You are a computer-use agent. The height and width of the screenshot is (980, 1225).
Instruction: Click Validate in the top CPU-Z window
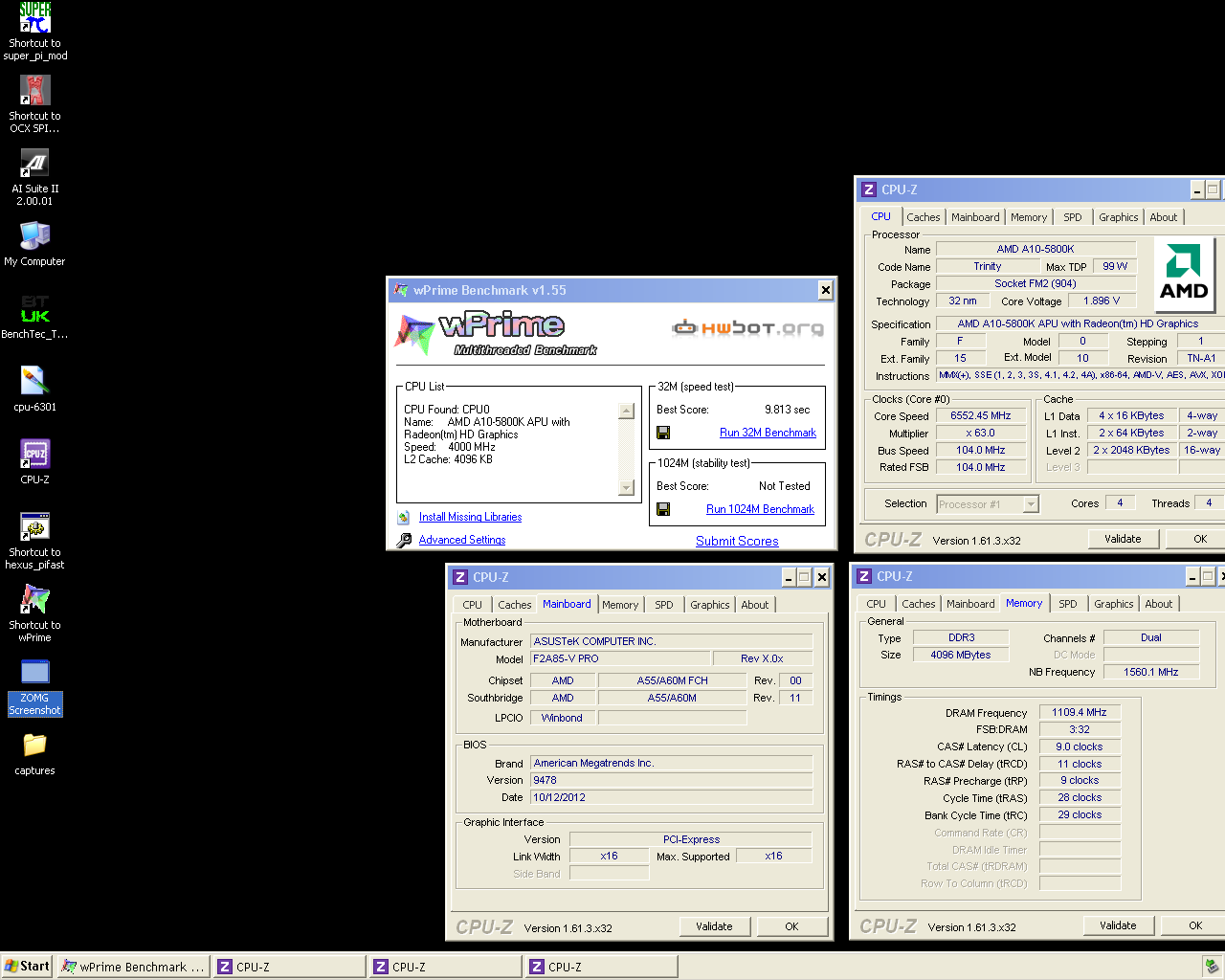[1123, 539]
